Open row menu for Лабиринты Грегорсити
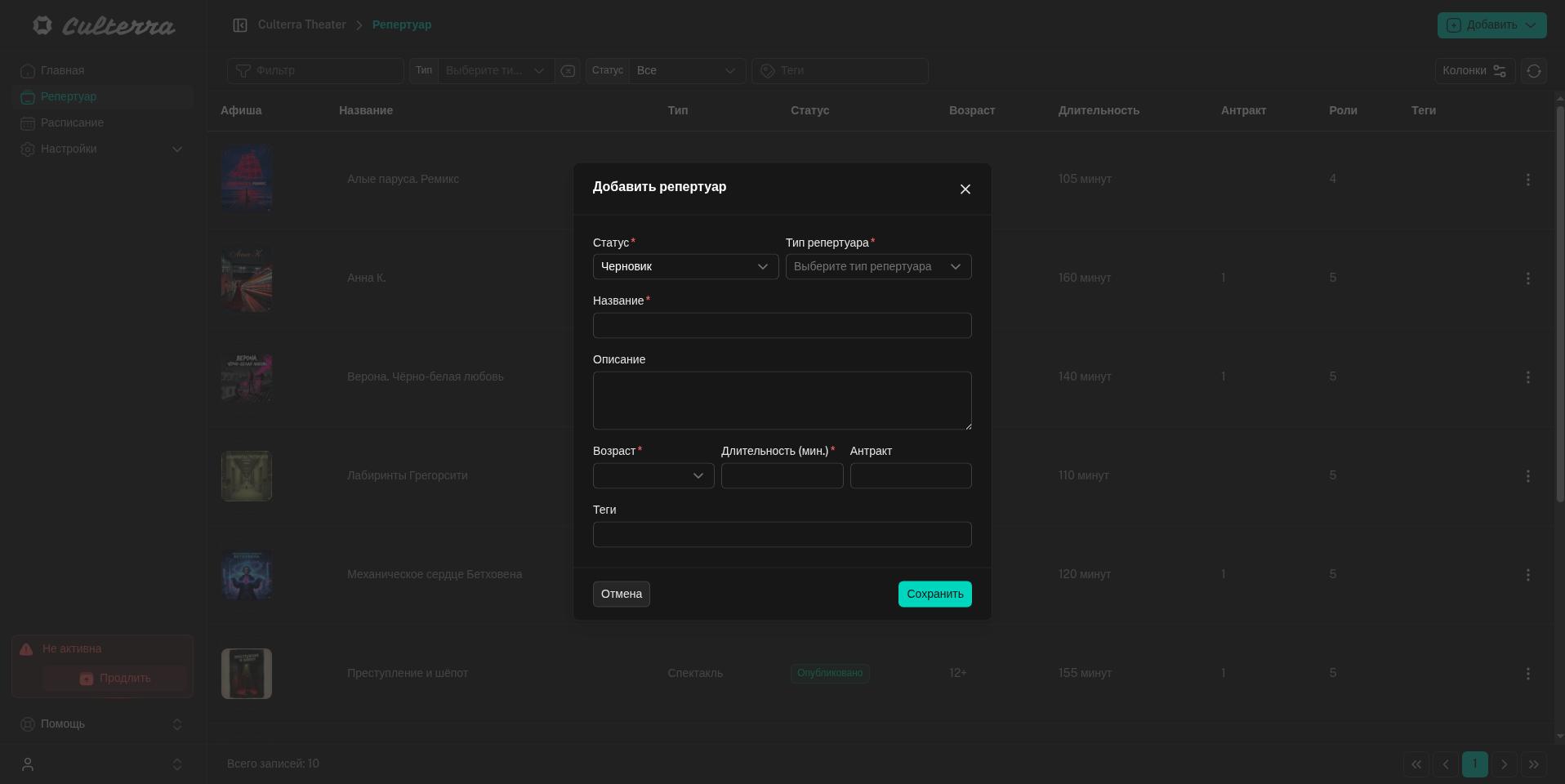Screen dimensions: 1565x784 coord(1527,476)
